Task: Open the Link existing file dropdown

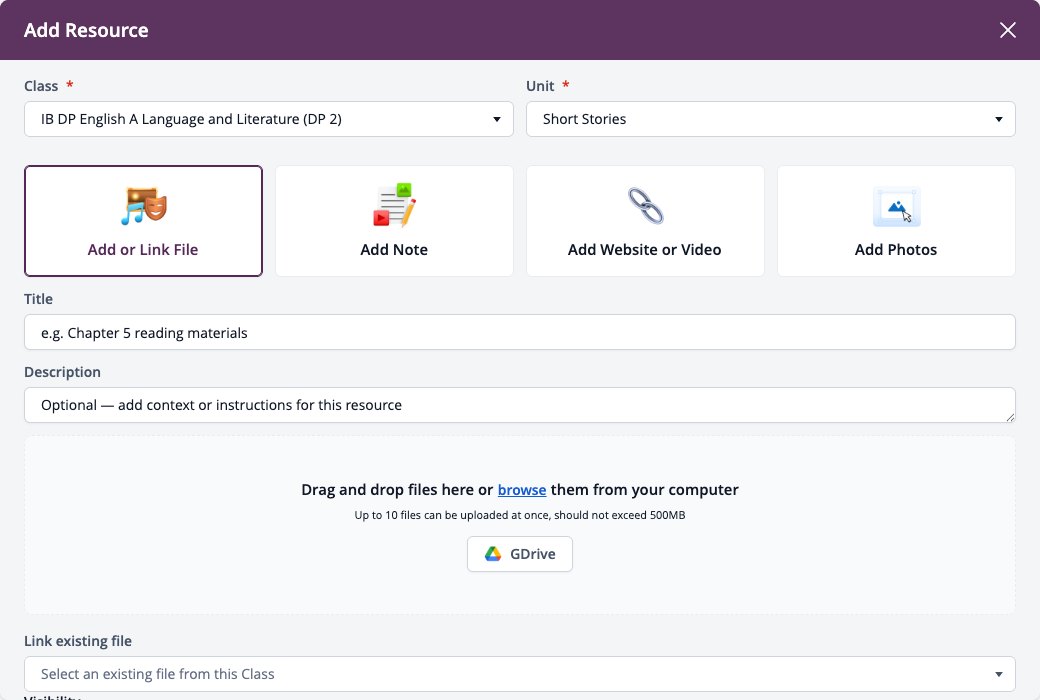Action: 520,674
